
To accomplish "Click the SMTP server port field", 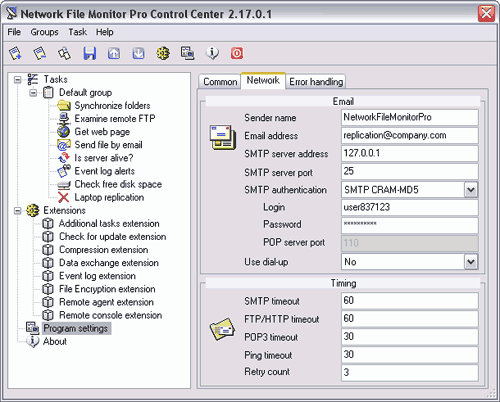I will [410, 171].
